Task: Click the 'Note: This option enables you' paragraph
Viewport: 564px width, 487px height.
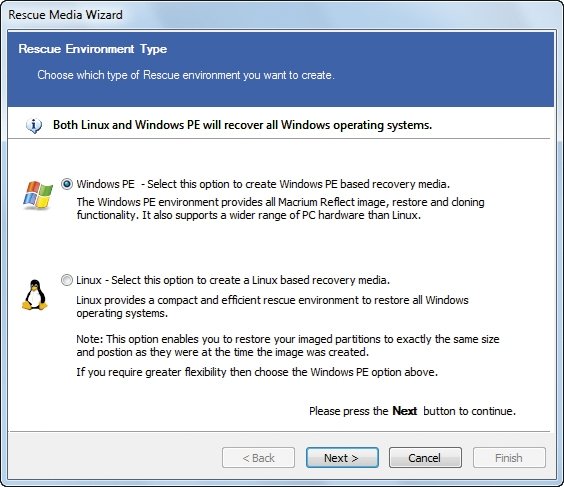Action: pos(288,345)
